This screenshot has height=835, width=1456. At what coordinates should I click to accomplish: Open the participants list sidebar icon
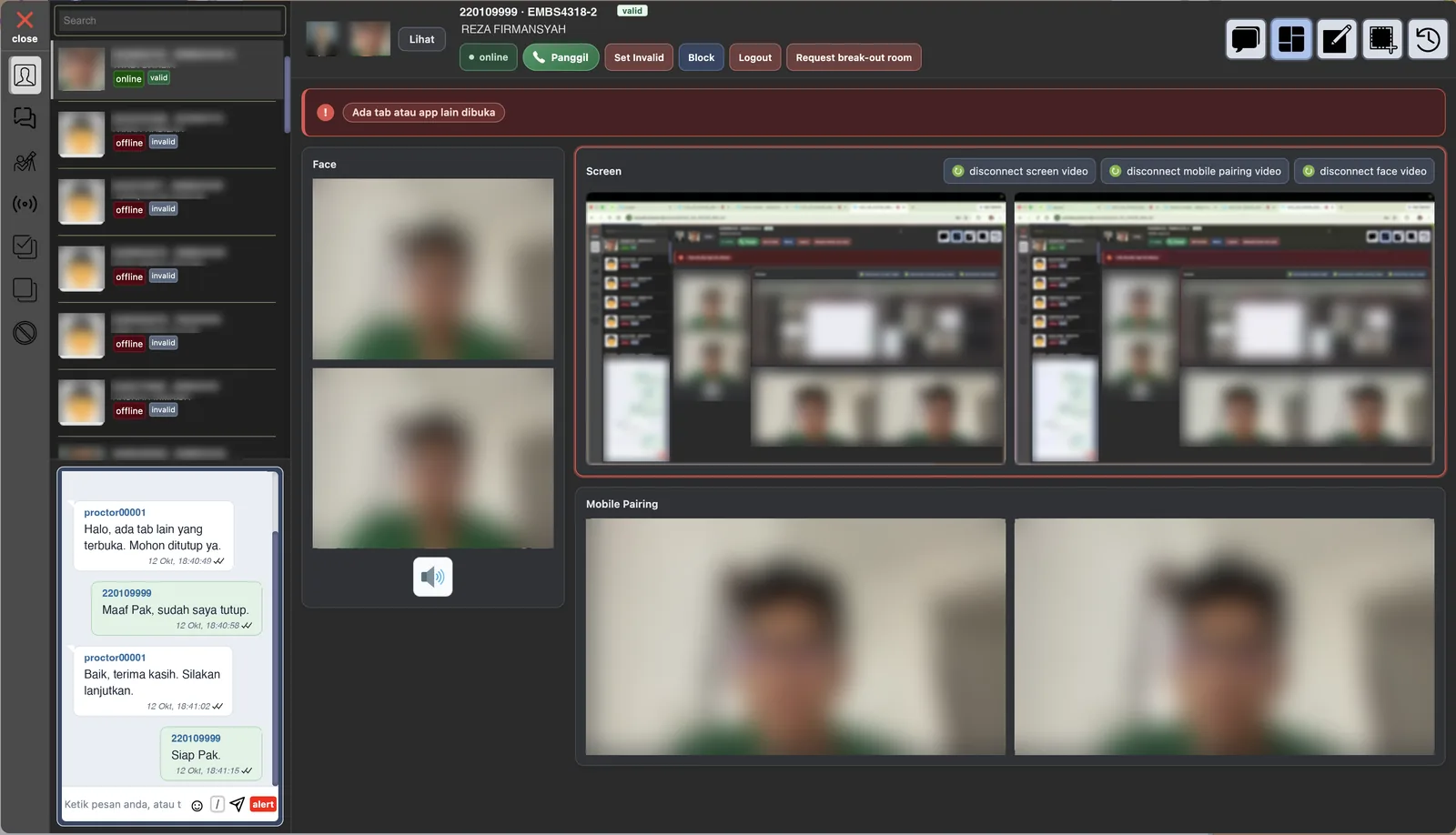25,75
